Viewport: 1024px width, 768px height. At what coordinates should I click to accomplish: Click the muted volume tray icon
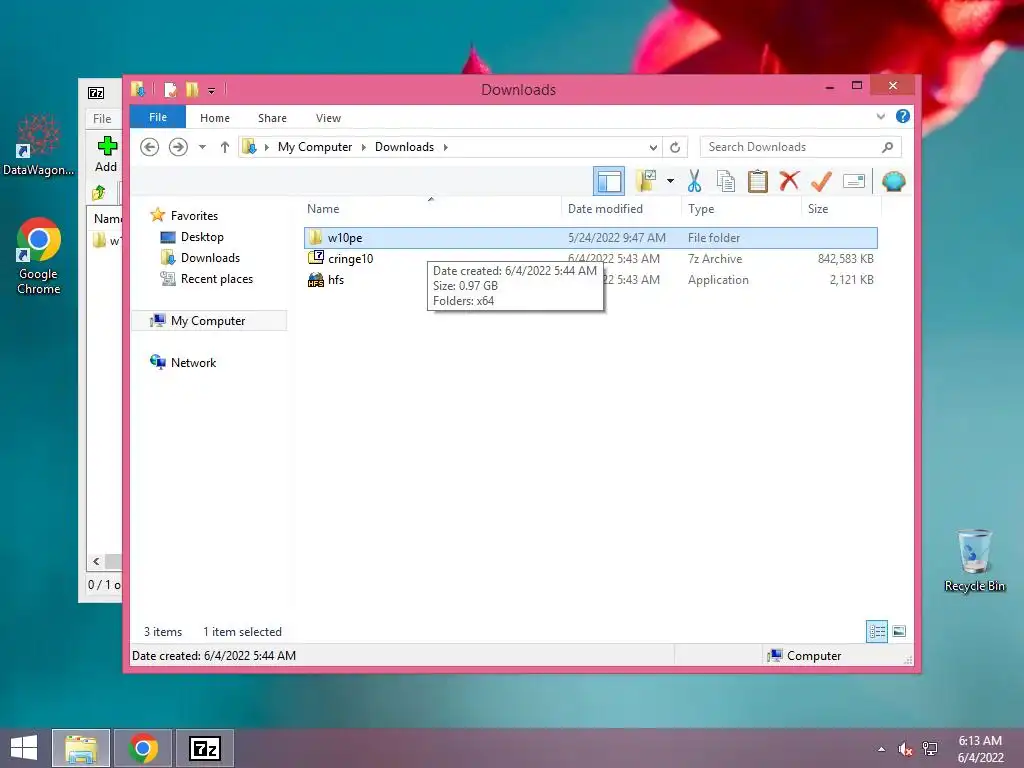(x=905, y=749)
